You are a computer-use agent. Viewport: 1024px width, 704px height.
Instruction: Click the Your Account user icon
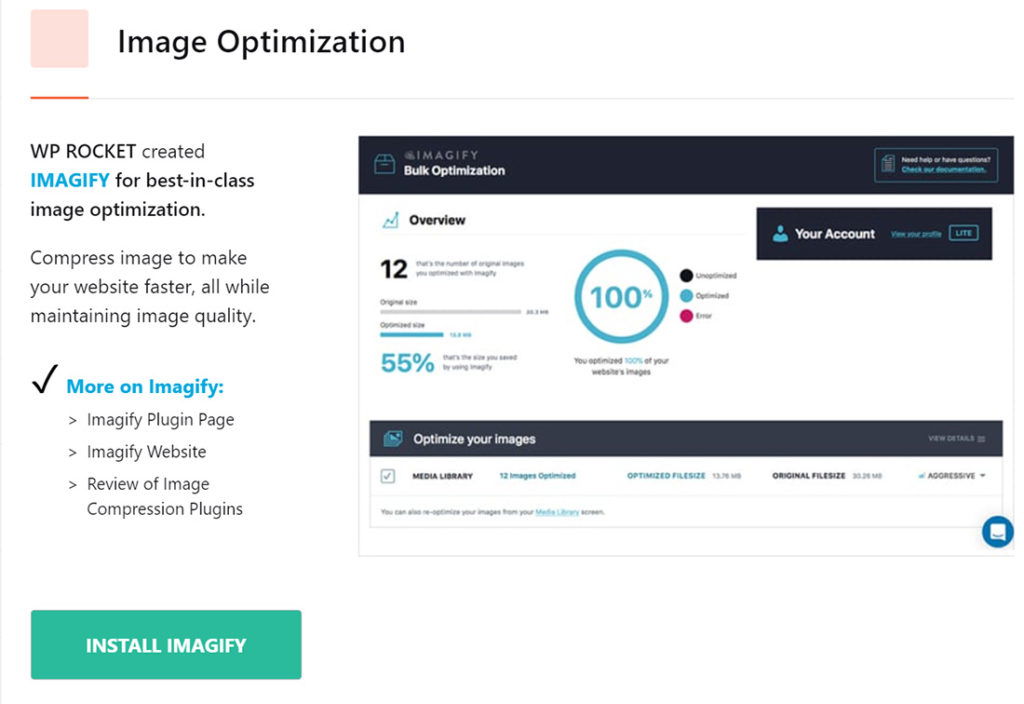pos(780,234)
